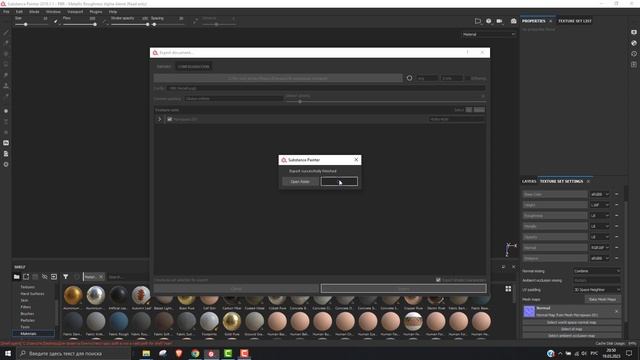The width and height of the screenshot is (640, 360).
Task: Open the UV padding dropdown
Action: click(596, 290)
